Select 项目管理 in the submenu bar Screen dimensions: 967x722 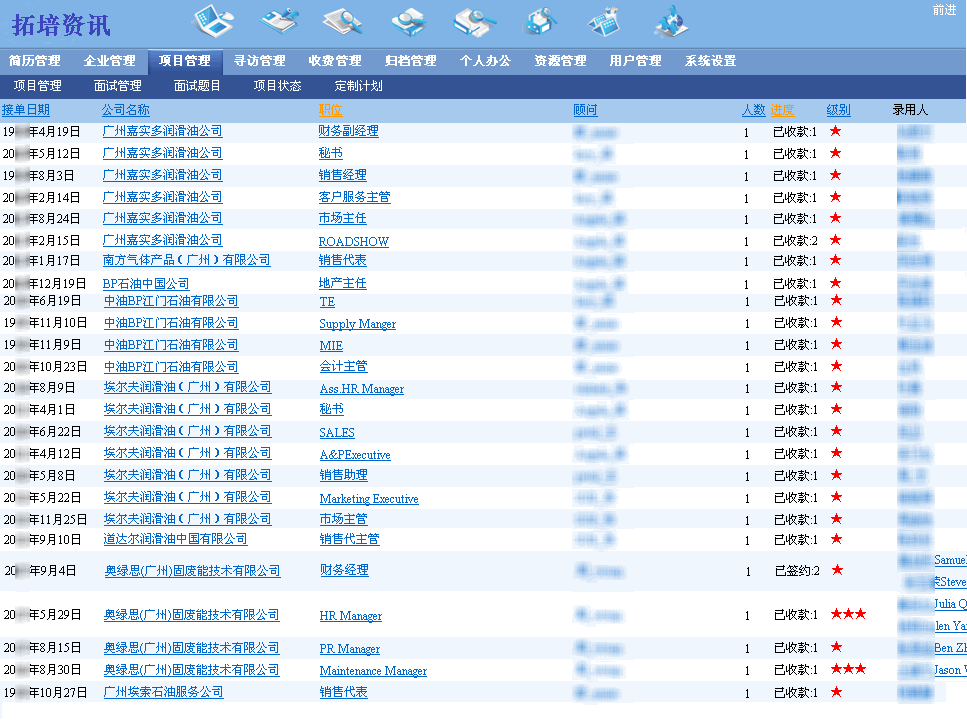pyautogui.click(x=38, y=86)
